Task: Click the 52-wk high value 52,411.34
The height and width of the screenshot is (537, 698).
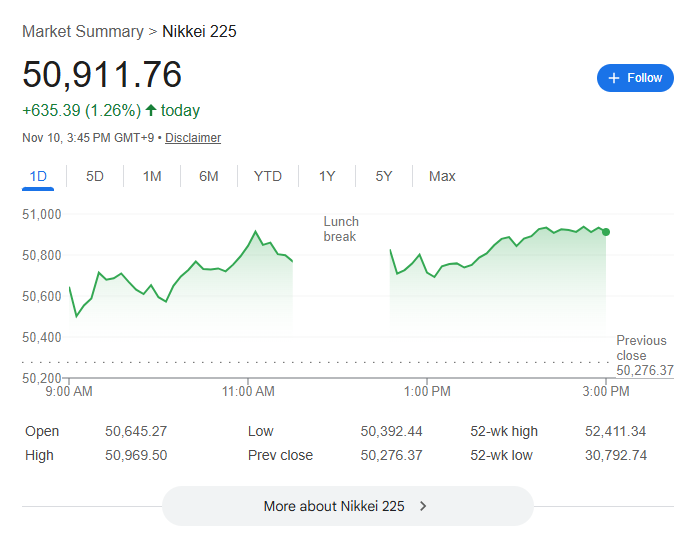Action: point(615,431)
